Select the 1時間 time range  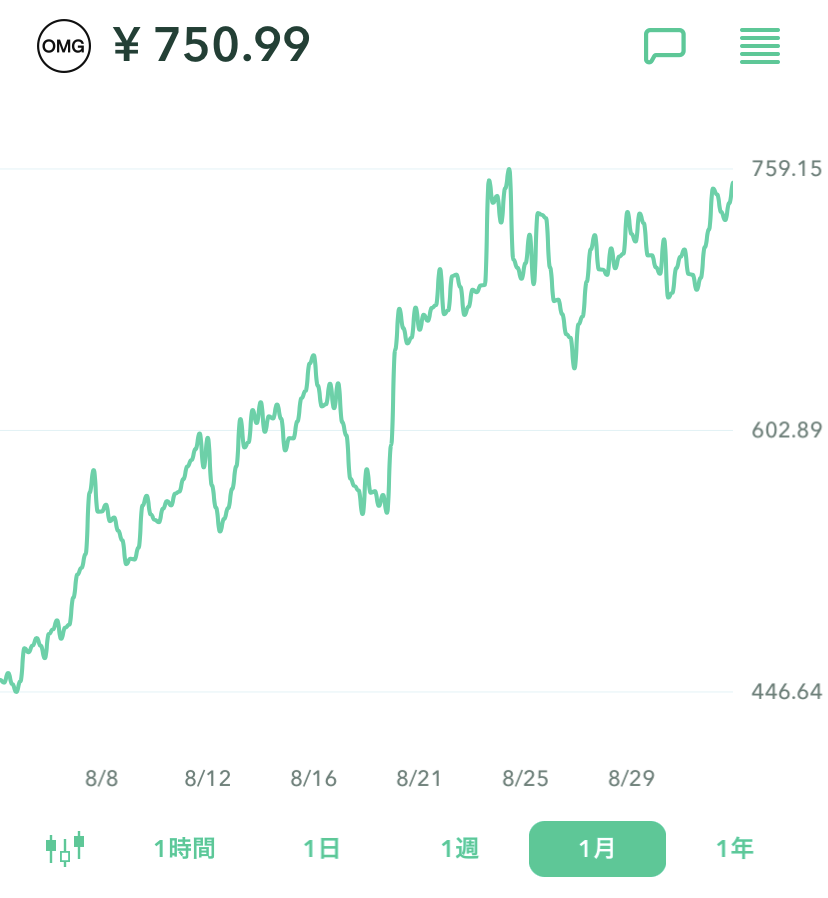[184, 849]
